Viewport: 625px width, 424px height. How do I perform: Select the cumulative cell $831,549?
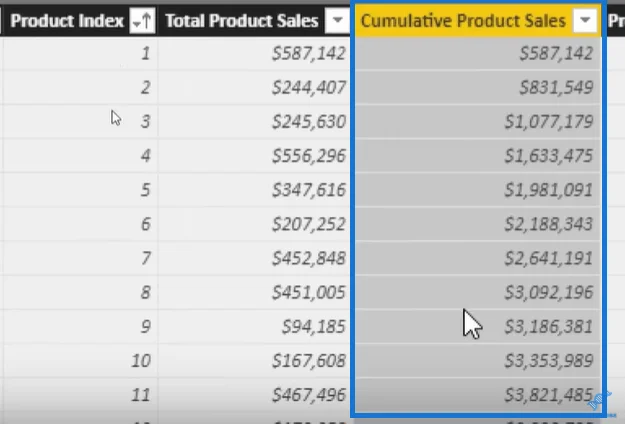pyautogui.click(x=478, y=87)
